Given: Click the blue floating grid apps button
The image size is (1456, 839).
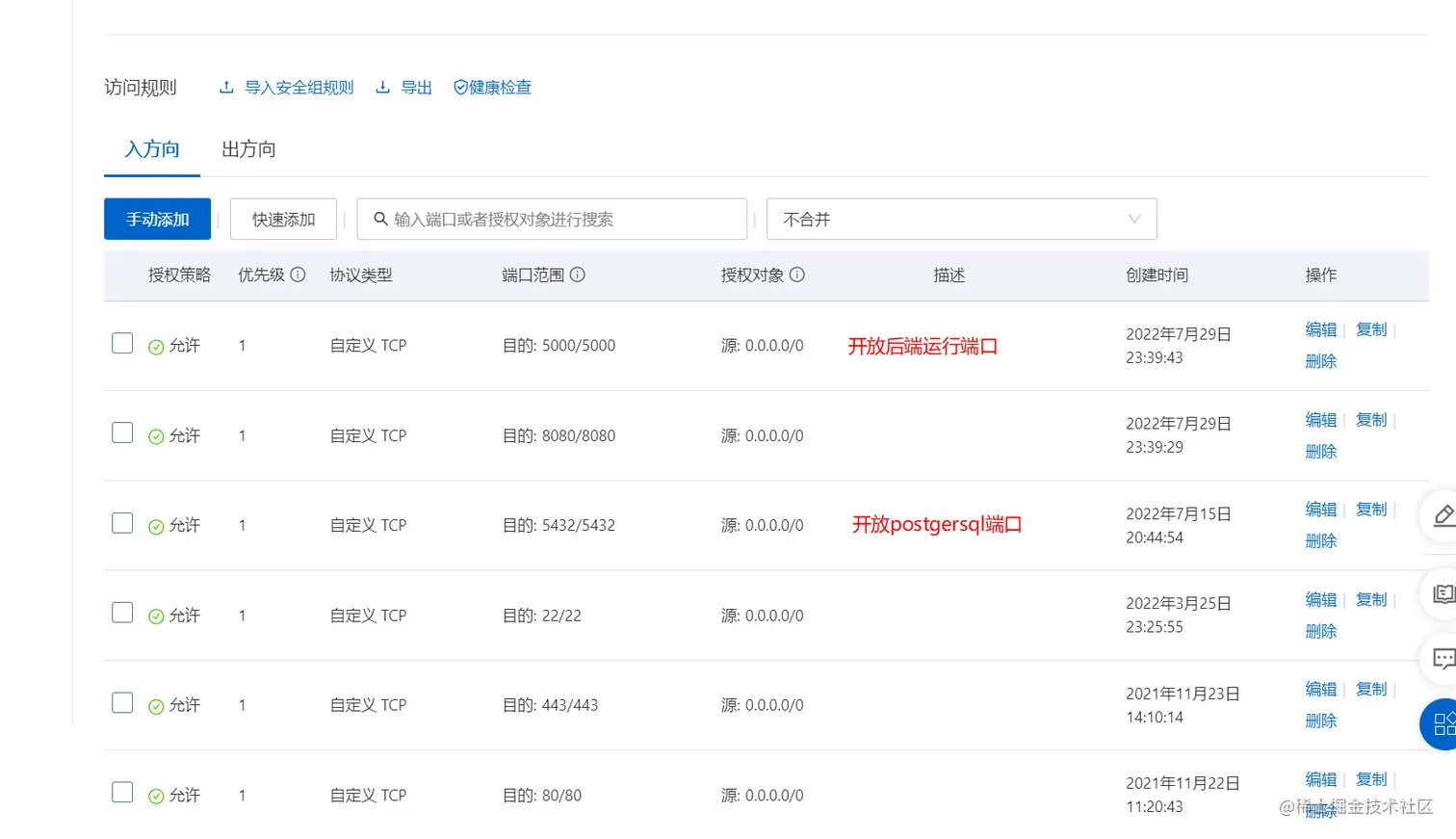Looking at the screenshot, I should [x=1441, y=724].
